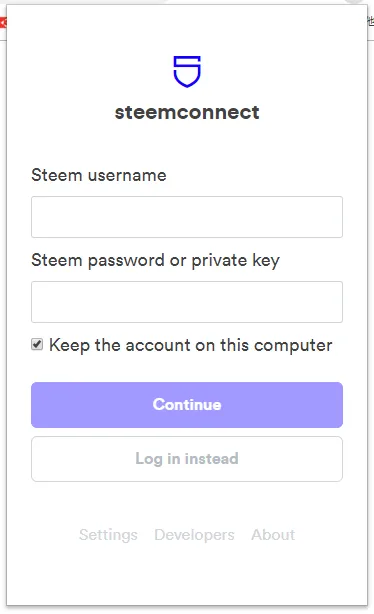Click the word computer in checkbox label
Image resolution: width=374 pixels, height=614 pixels.
point(293,346)
